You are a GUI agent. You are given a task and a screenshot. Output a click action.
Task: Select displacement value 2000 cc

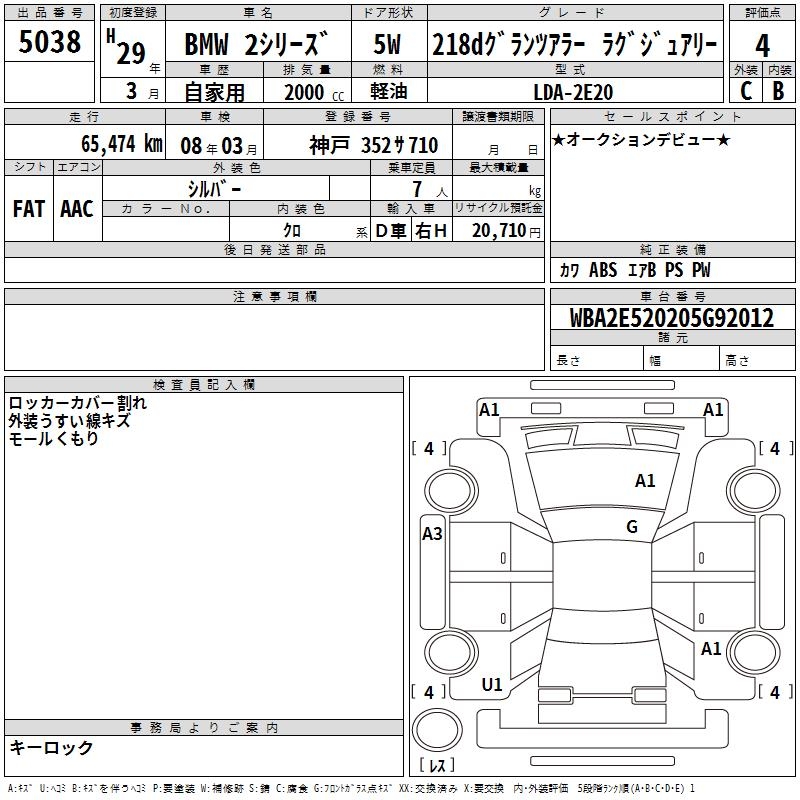(x=314, y=92)
